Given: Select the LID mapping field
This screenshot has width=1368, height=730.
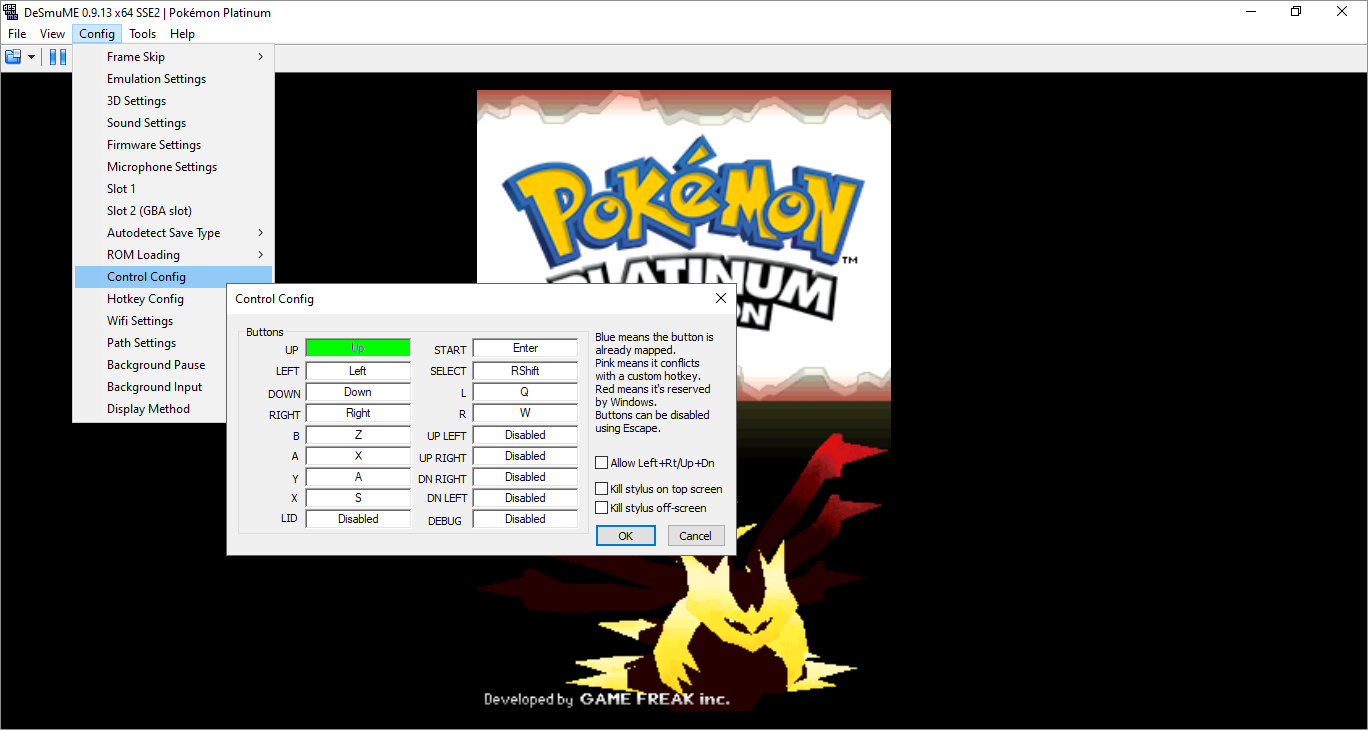Looking at the screenshot, I should pos(358,519).
